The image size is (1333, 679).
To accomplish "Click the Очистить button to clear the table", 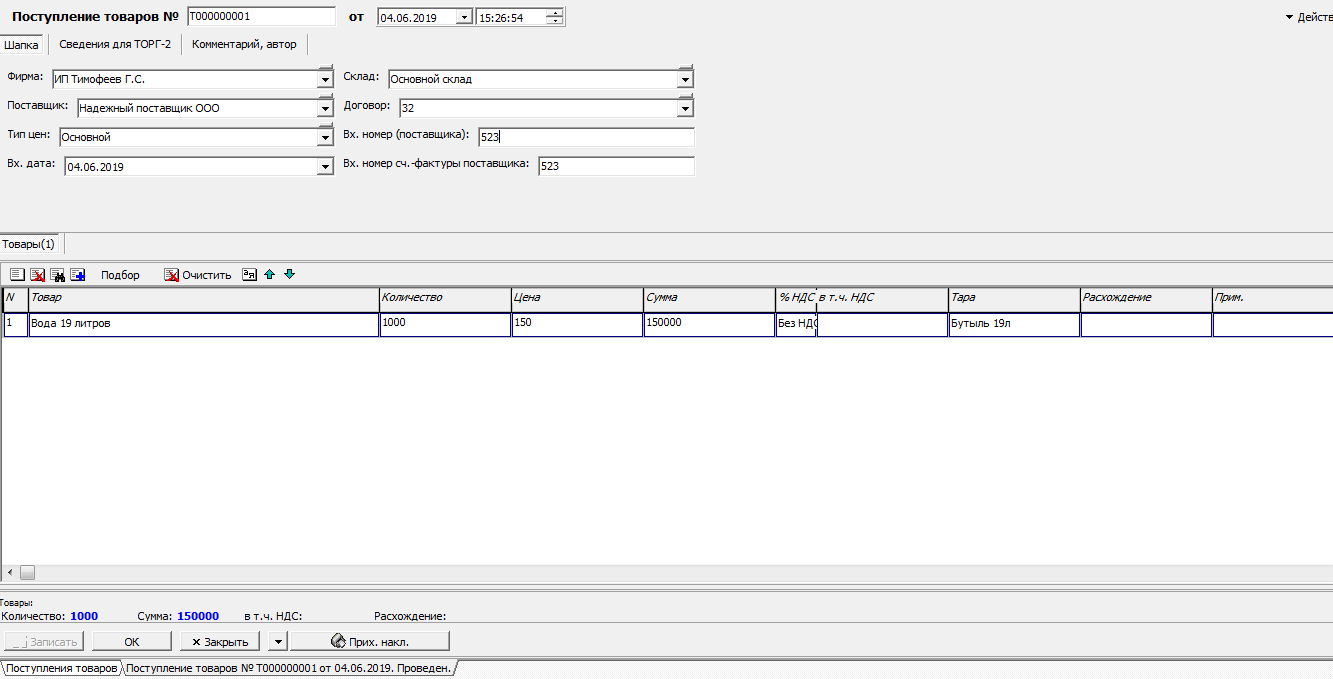I will [198, 275].
